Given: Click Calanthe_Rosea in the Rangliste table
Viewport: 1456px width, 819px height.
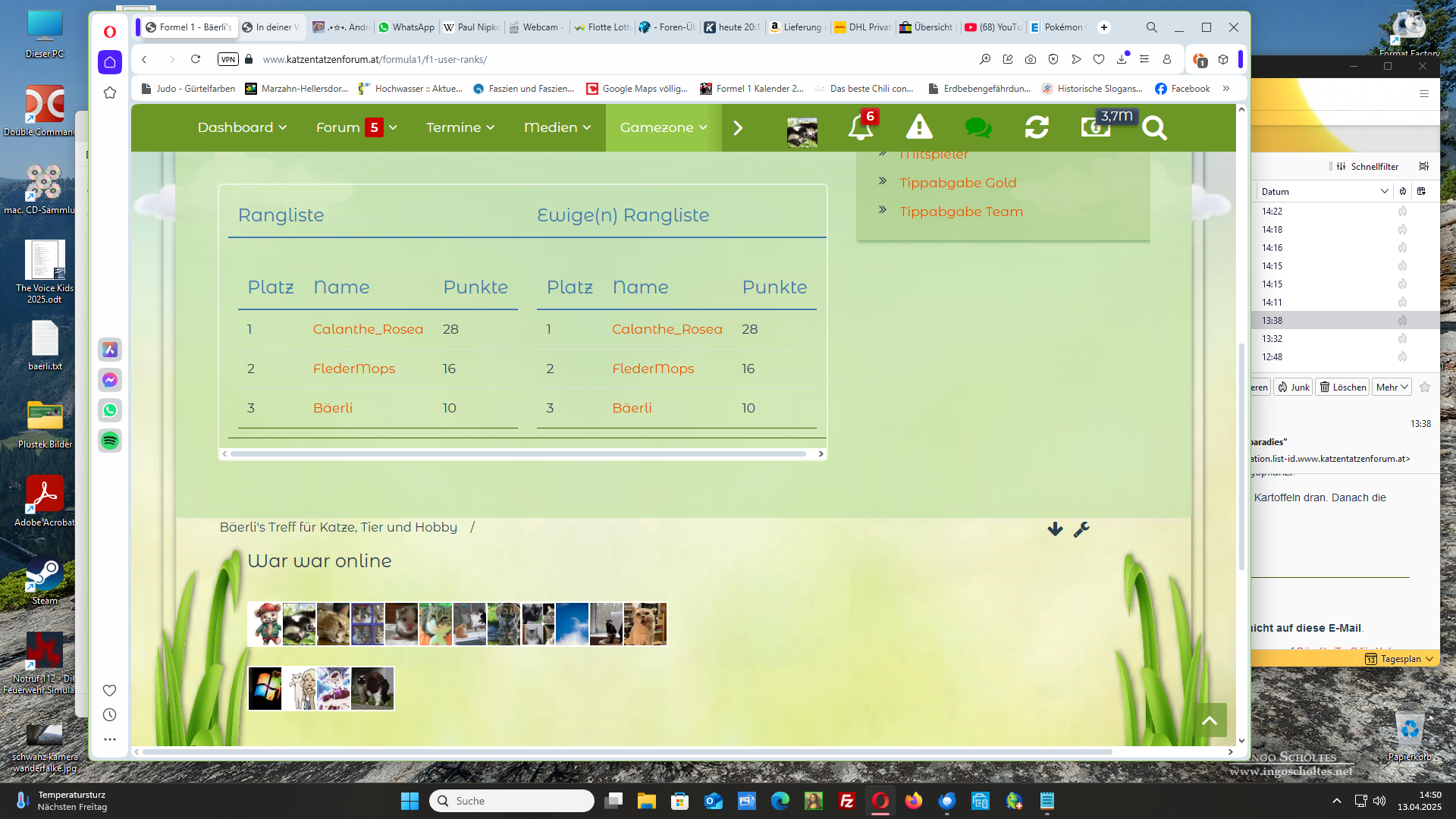Looking at the screenshot, I should point(368,329).
